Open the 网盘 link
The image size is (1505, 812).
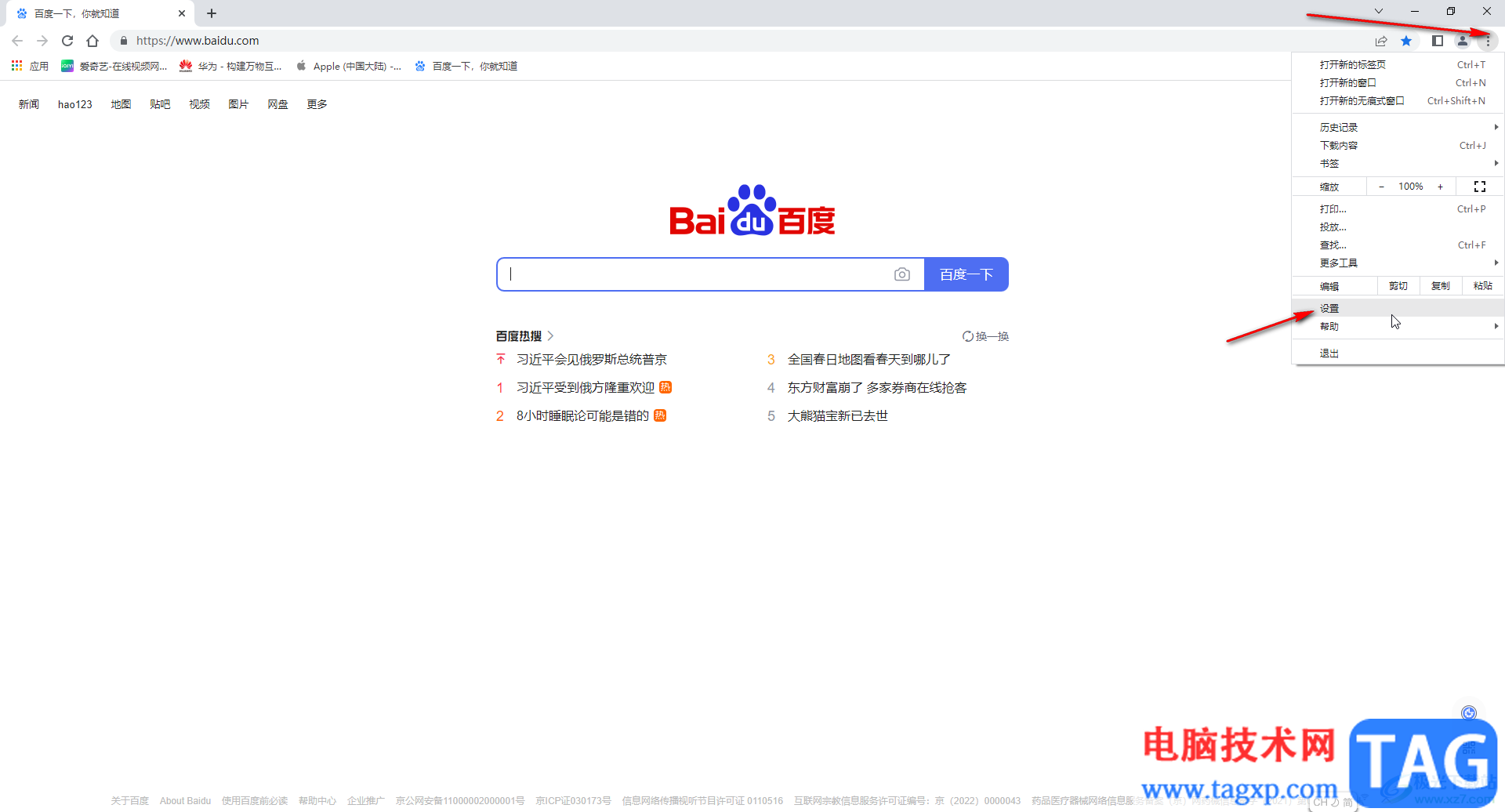(x=277, y=104)
